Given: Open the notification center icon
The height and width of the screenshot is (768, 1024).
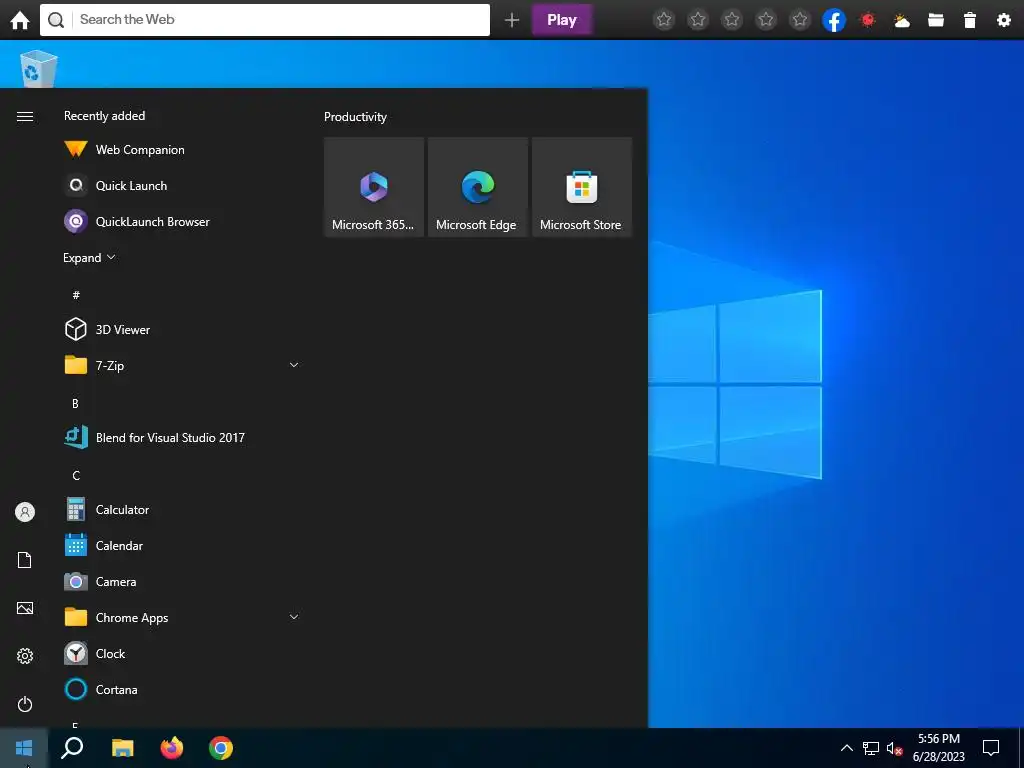Looking at the screenshot, I should point(991,748).
